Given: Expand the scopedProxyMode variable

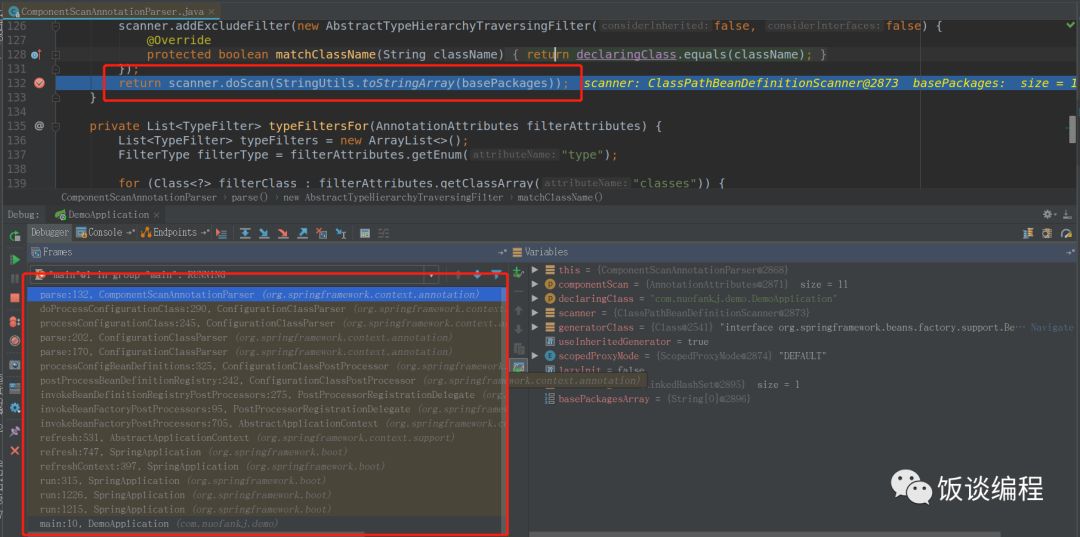Looking at the screenshot, I should click(x=535, y=356).
